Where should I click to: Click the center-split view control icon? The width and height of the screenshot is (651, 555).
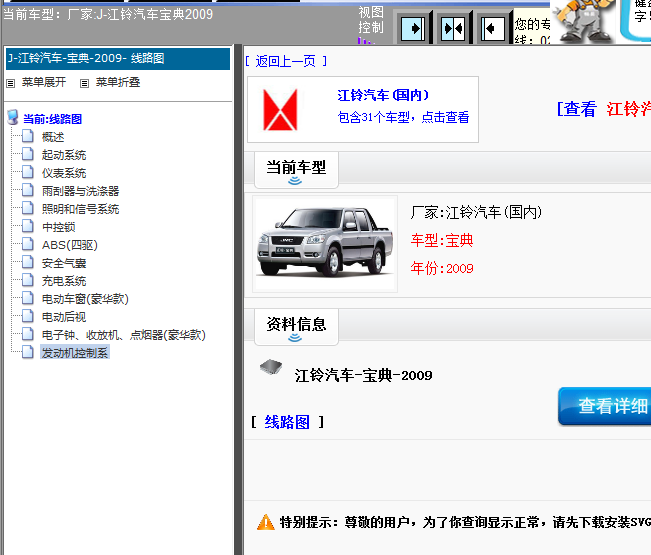click(453, 28)
